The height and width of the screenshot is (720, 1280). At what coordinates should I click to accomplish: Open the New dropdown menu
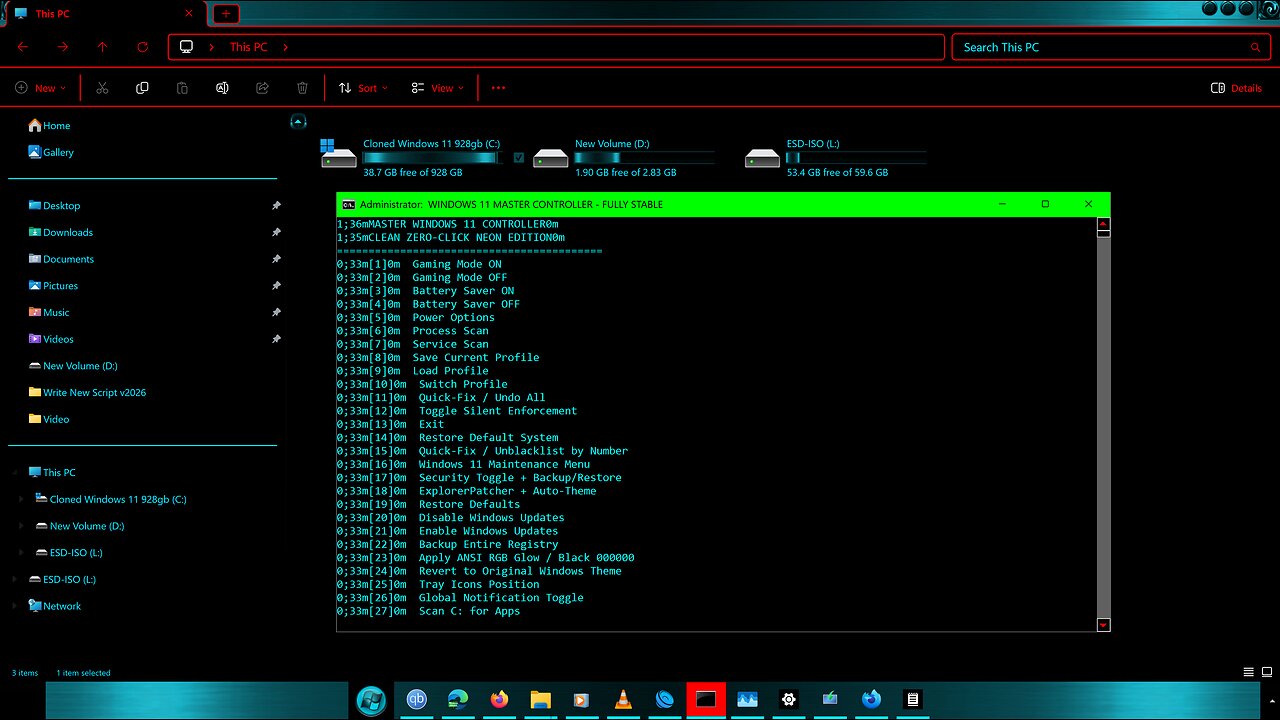(x=41, y=88)
